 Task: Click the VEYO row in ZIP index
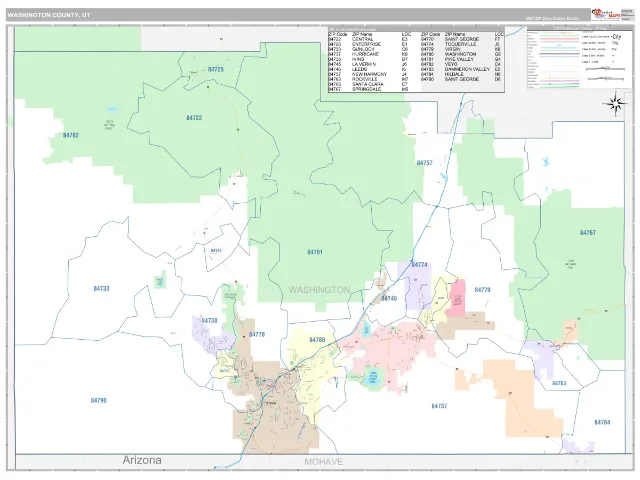(x=461, y=64)
